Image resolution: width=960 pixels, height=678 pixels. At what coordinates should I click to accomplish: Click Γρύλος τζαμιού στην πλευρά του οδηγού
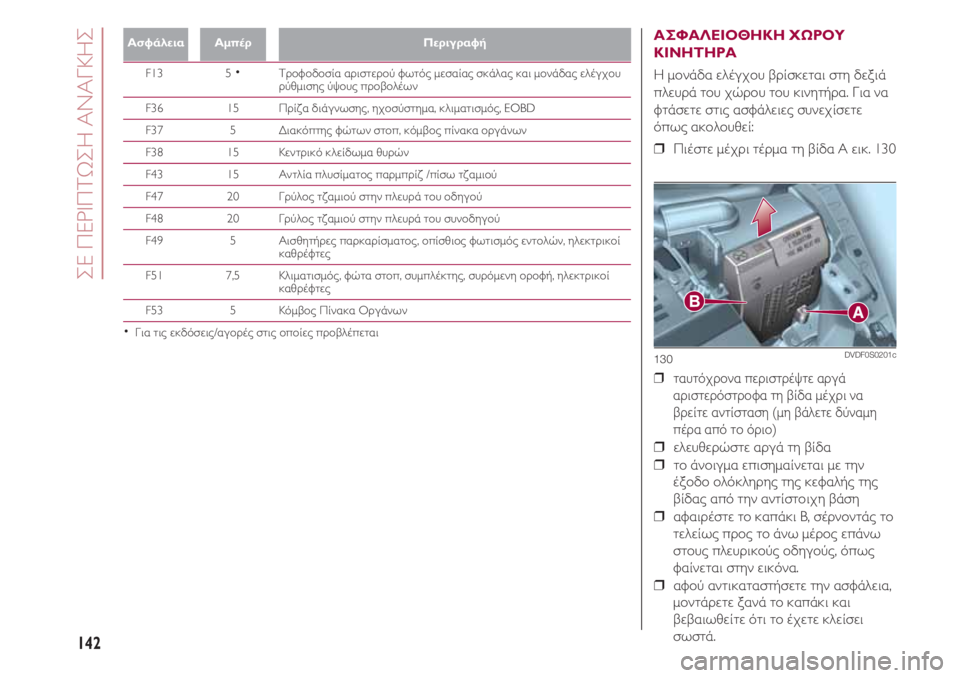click(x=380, y=197)
